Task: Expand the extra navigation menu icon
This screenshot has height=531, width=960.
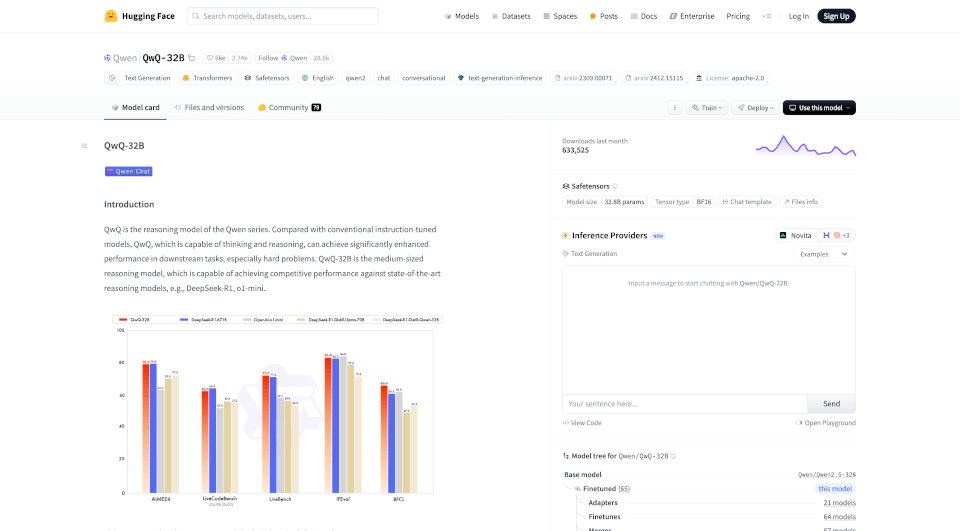Action: click(767, 16)
